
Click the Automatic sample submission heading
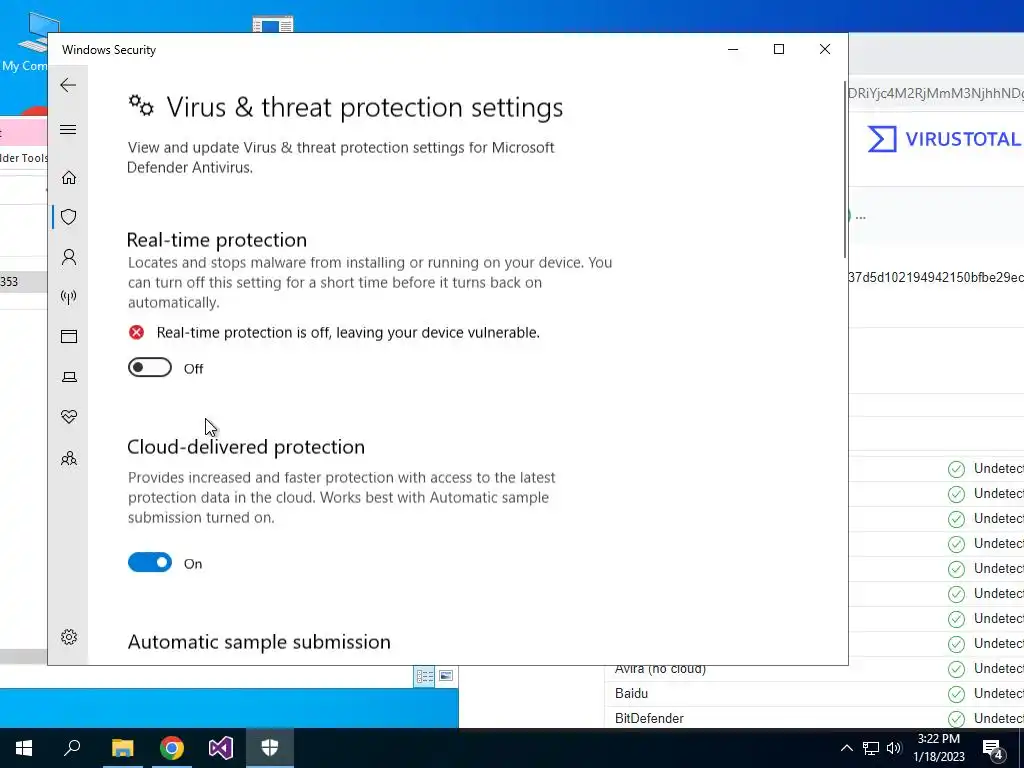(259, 642)
